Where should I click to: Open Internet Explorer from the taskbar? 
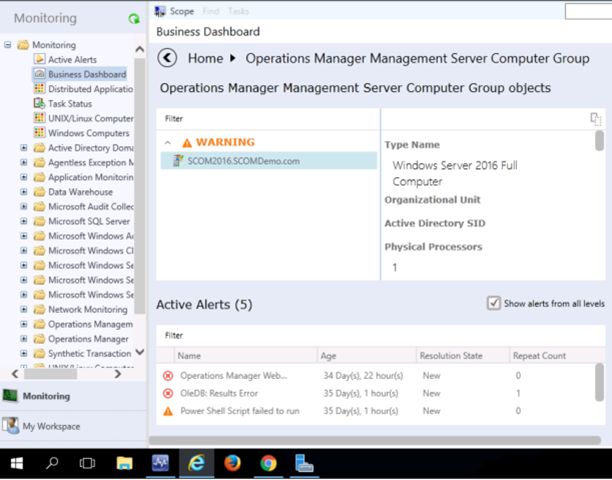click(196, 464)
